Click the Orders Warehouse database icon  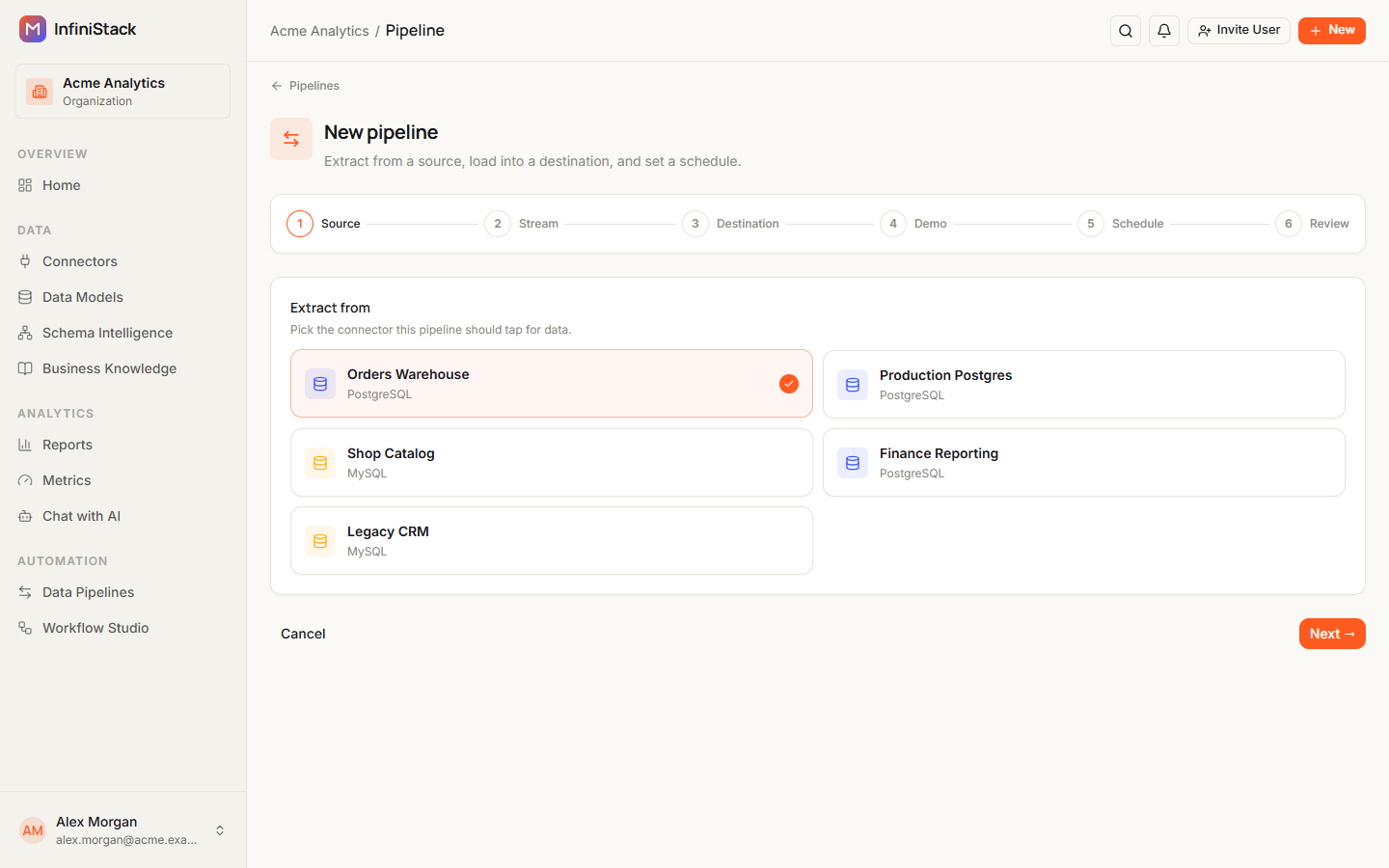click(320, 384)
